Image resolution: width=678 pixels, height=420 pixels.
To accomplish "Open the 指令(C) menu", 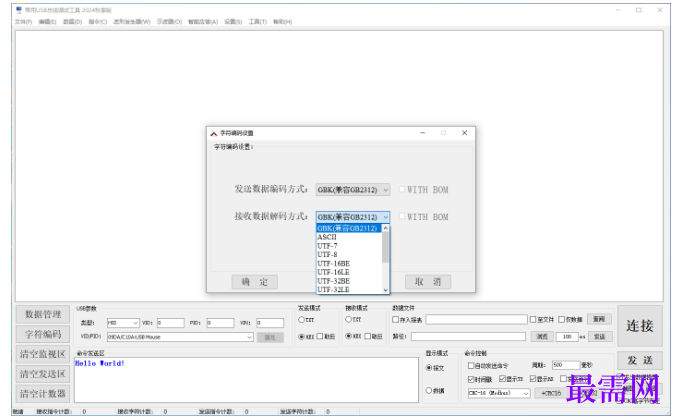I will (x=98, y=22).
